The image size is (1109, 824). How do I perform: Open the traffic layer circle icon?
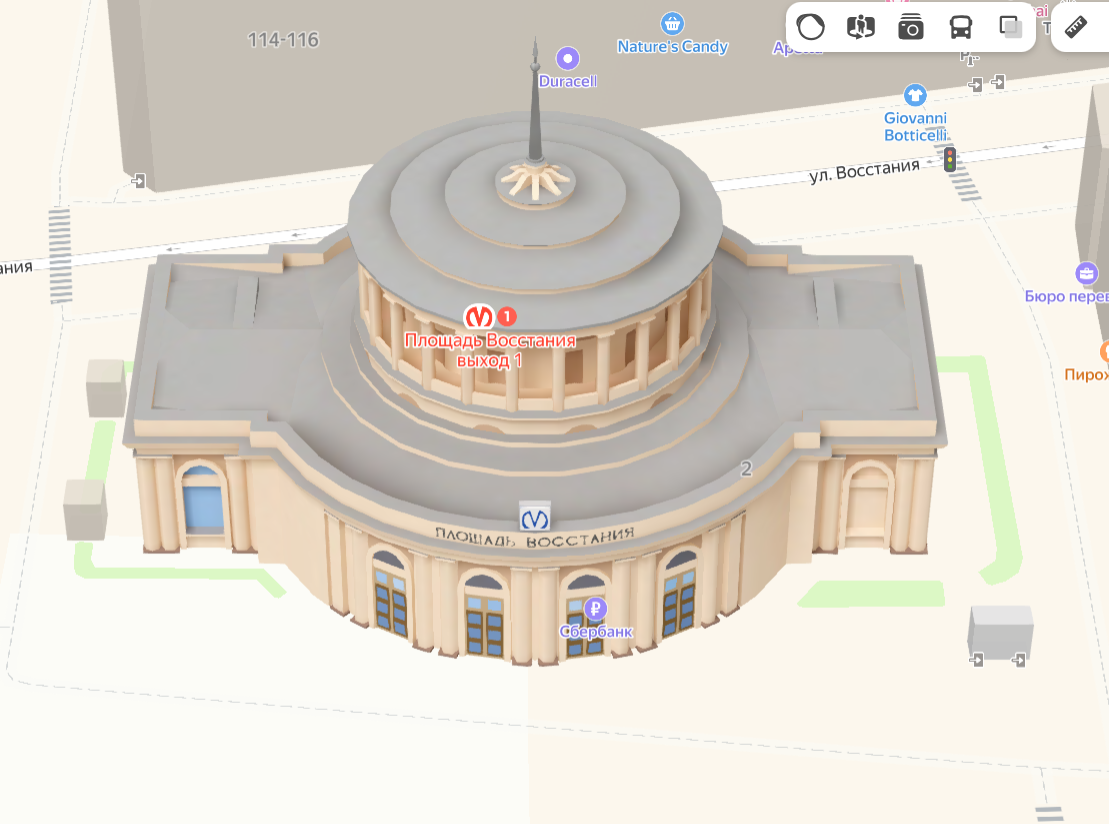click(x=811, y=28)
